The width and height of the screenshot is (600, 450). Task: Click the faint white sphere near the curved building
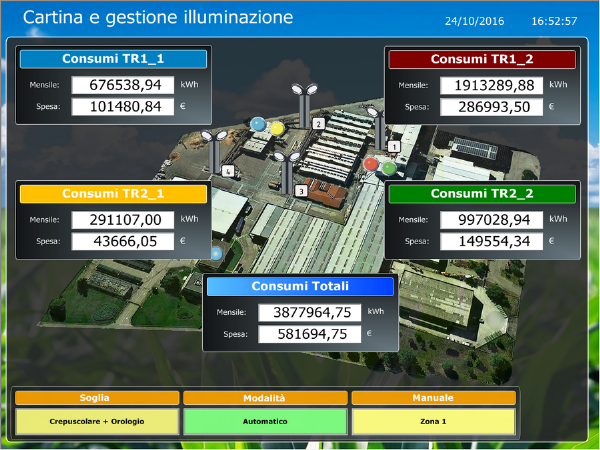pos(495,318)
